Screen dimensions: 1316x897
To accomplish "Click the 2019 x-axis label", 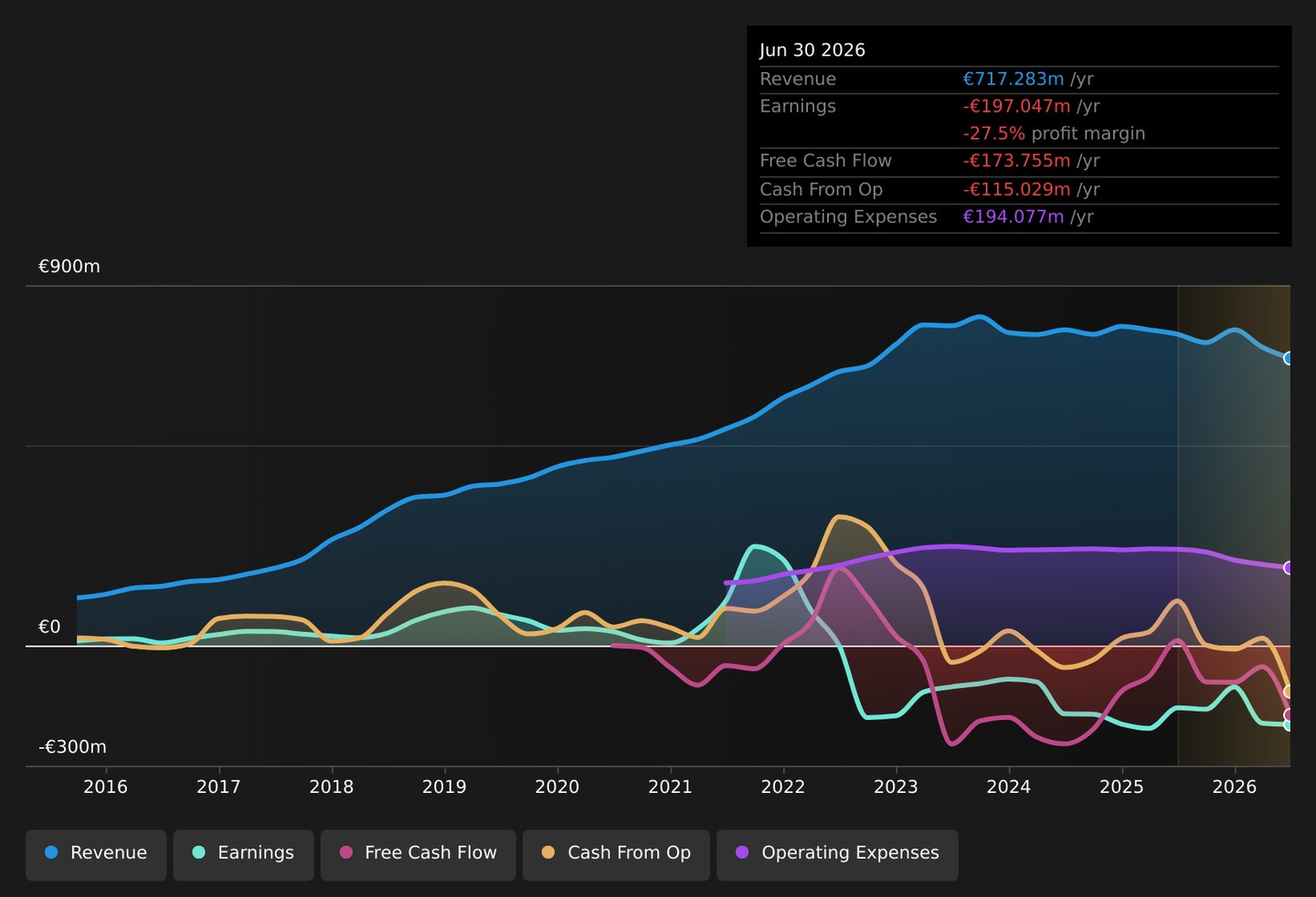I will pyautogui.click(x=444, y=787).
